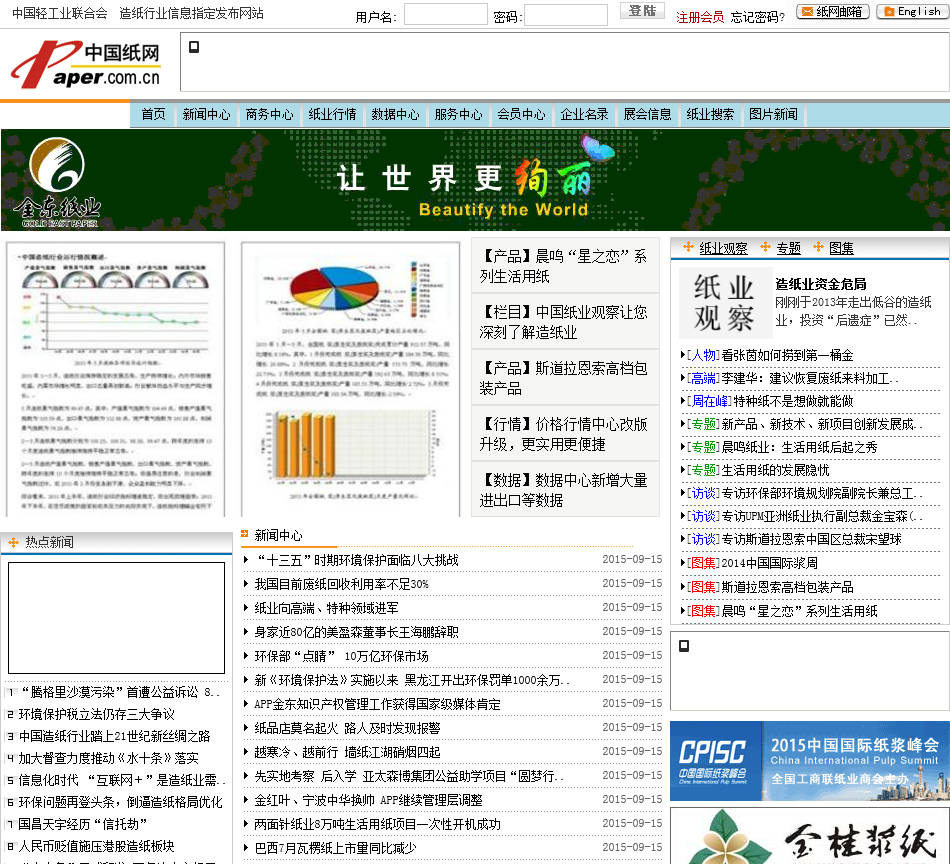950x864 pixels.
Task: Select 企业名录 navigation item
Action: pyautogui.click(x=584, y=115)
